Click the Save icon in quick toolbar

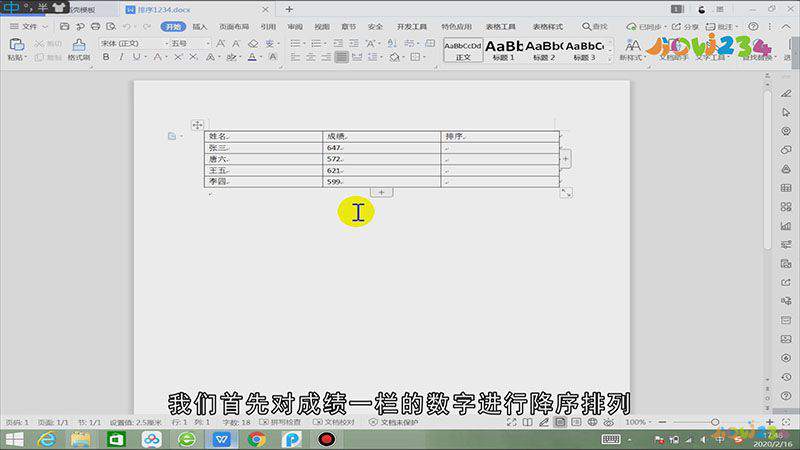(x=64, y=26)
